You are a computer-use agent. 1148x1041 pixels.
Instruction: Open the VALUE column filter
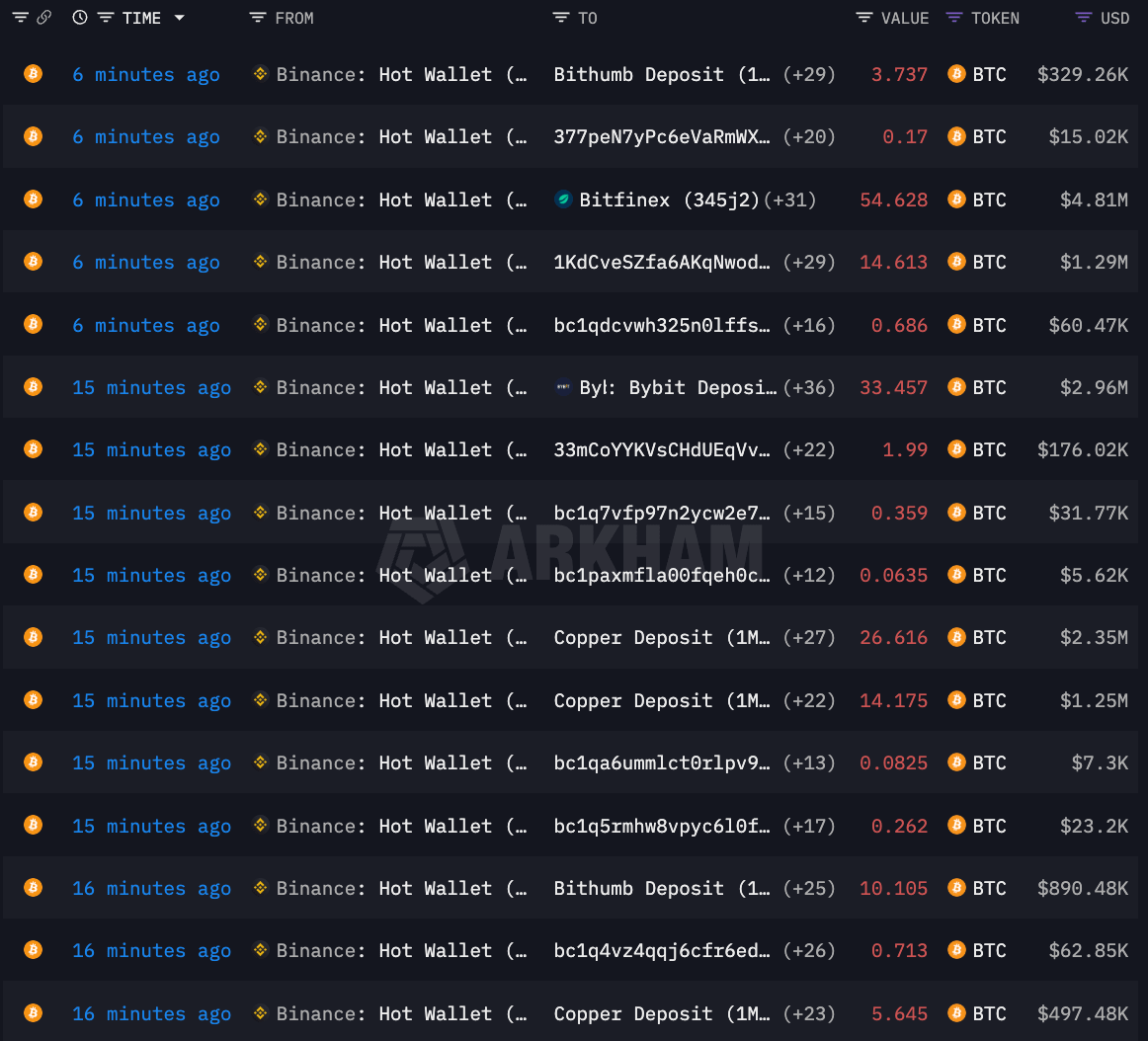864,18
